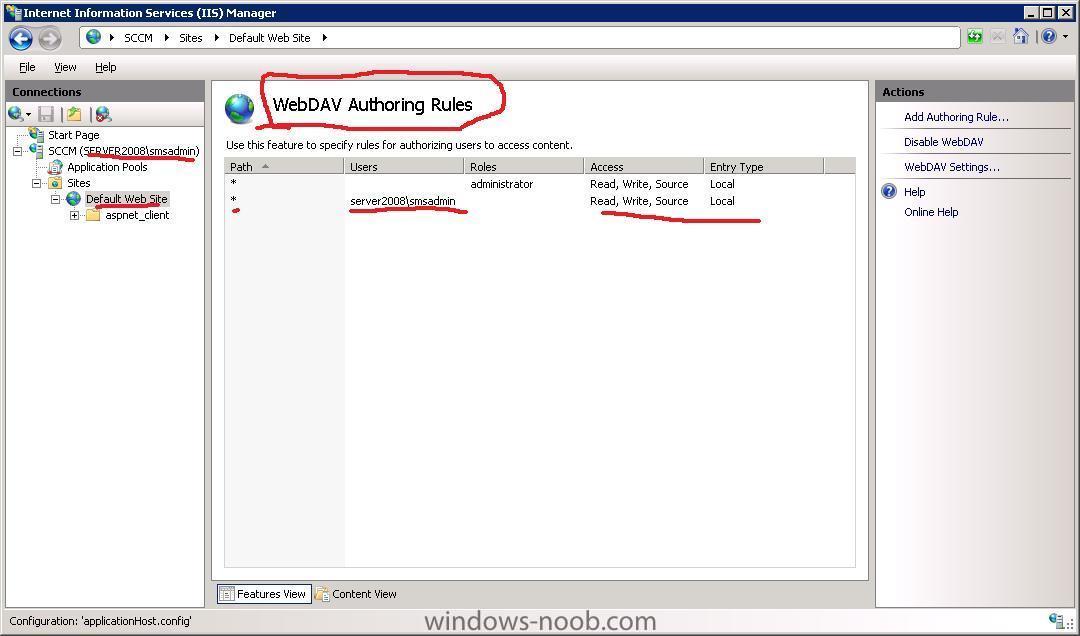Viewport: 1080px width, 636px height.
Task: Select Application Pools tree item
Action: [107, 167]
